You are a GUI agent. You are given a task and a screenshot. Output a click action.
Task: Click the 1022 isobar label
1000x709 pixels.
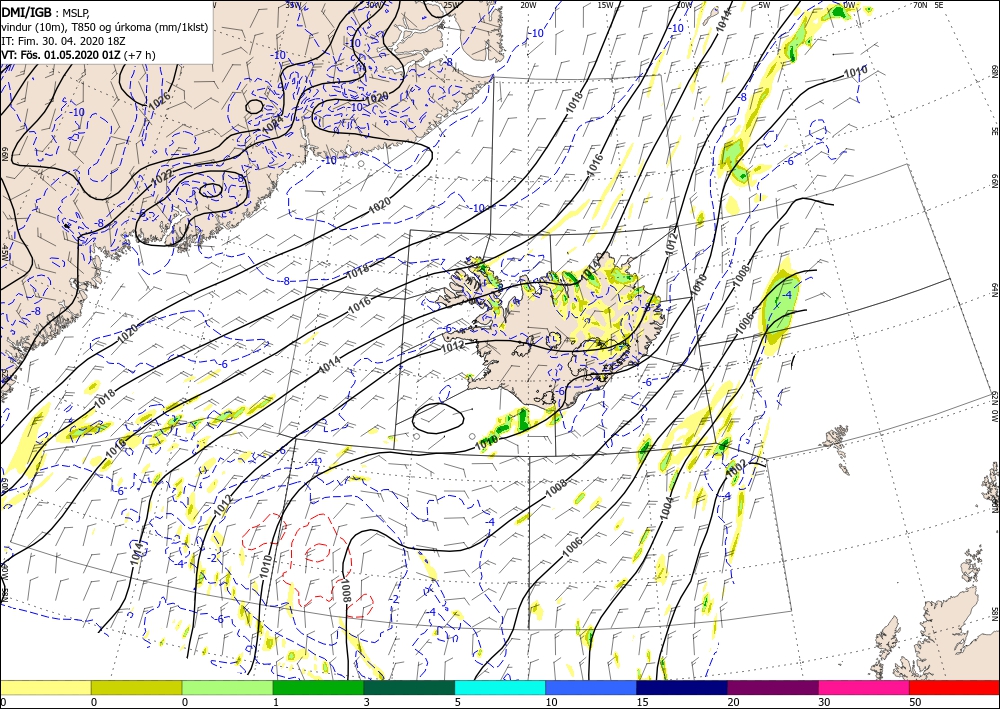pos(162,179)
